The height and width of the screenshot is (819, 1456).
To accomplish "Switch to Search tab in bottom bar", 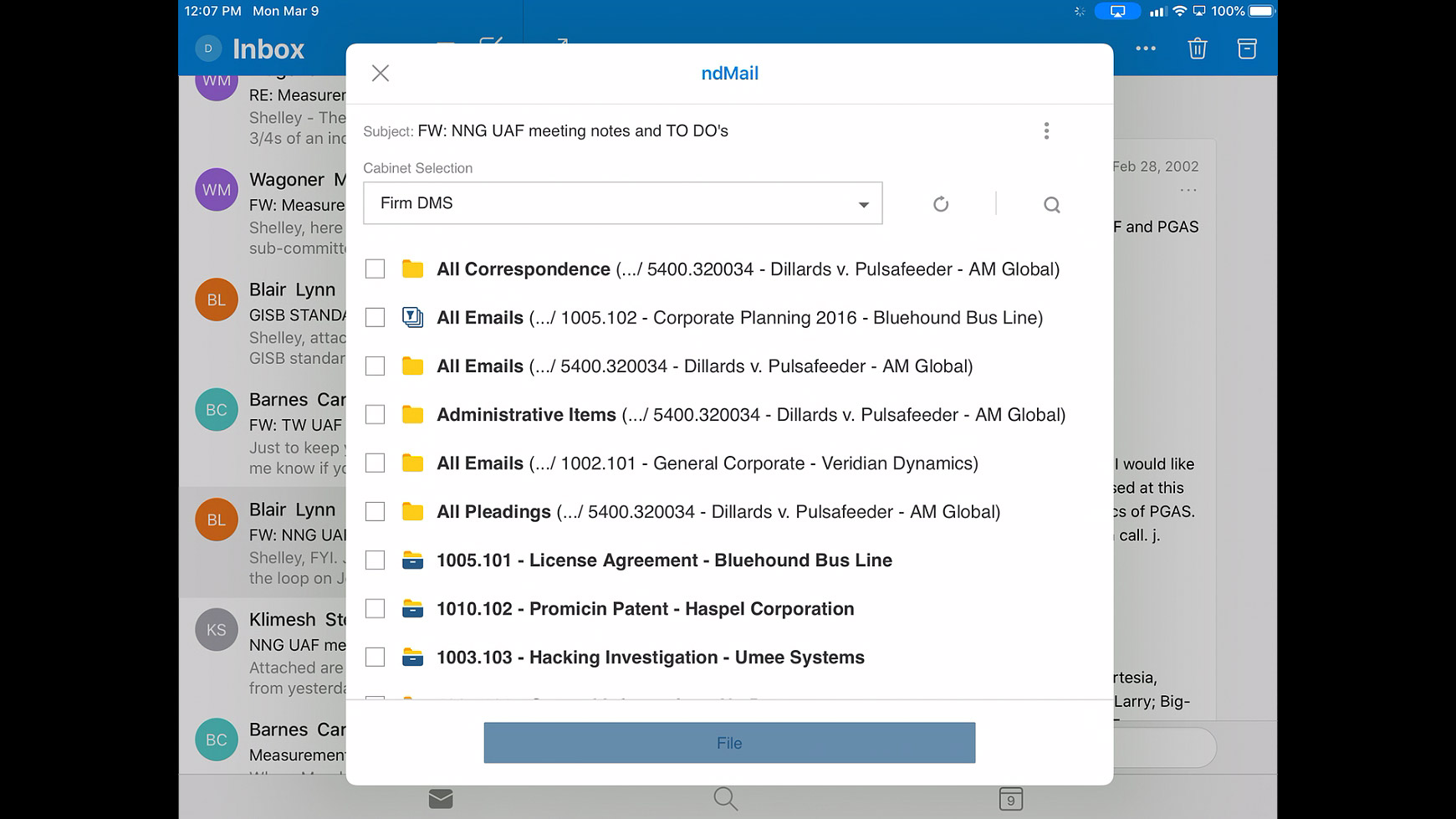I will click(x=726, y=799).
